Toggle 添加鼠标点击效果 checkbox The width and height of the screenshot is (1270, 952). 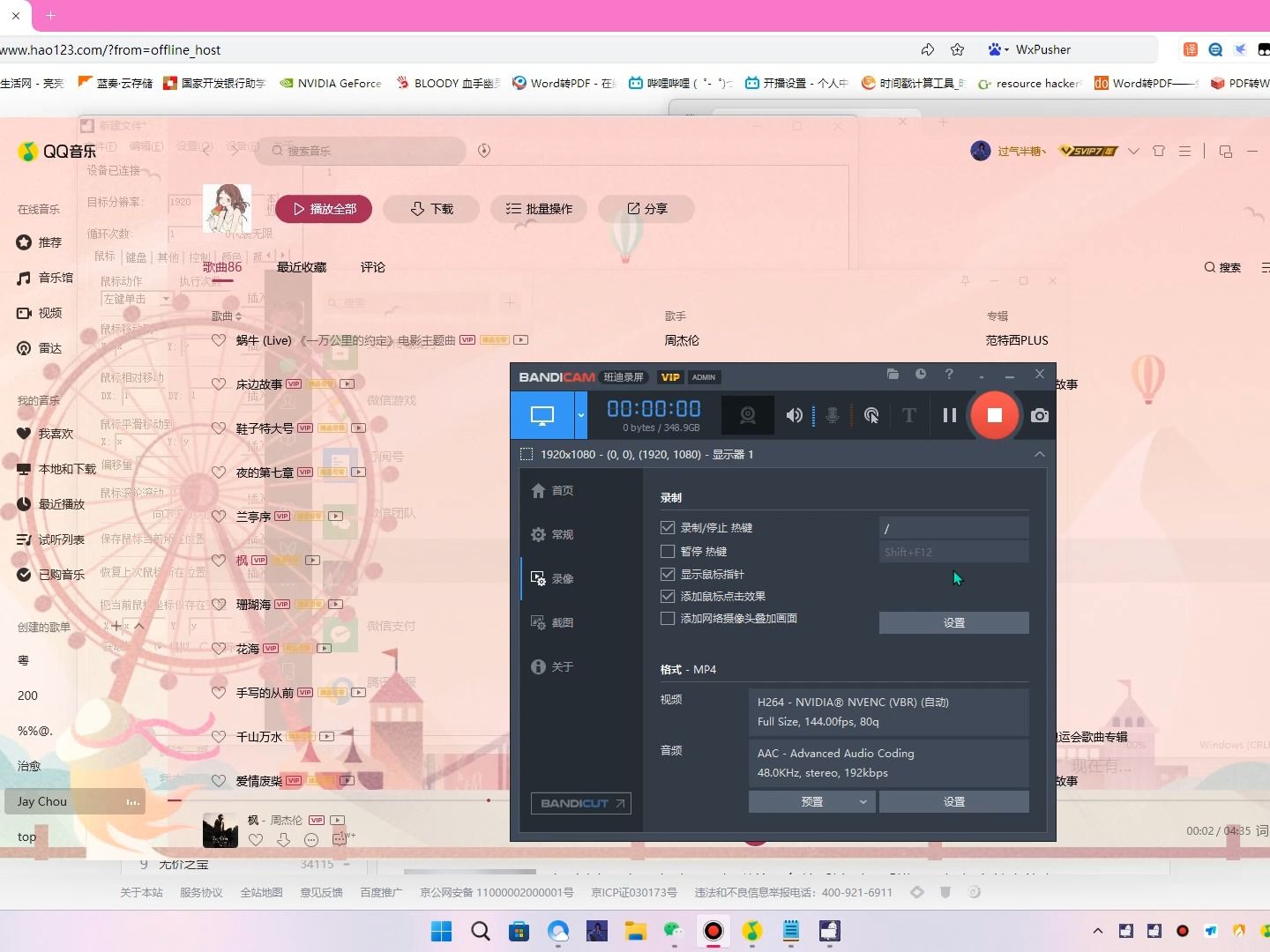tap(668, 597)
